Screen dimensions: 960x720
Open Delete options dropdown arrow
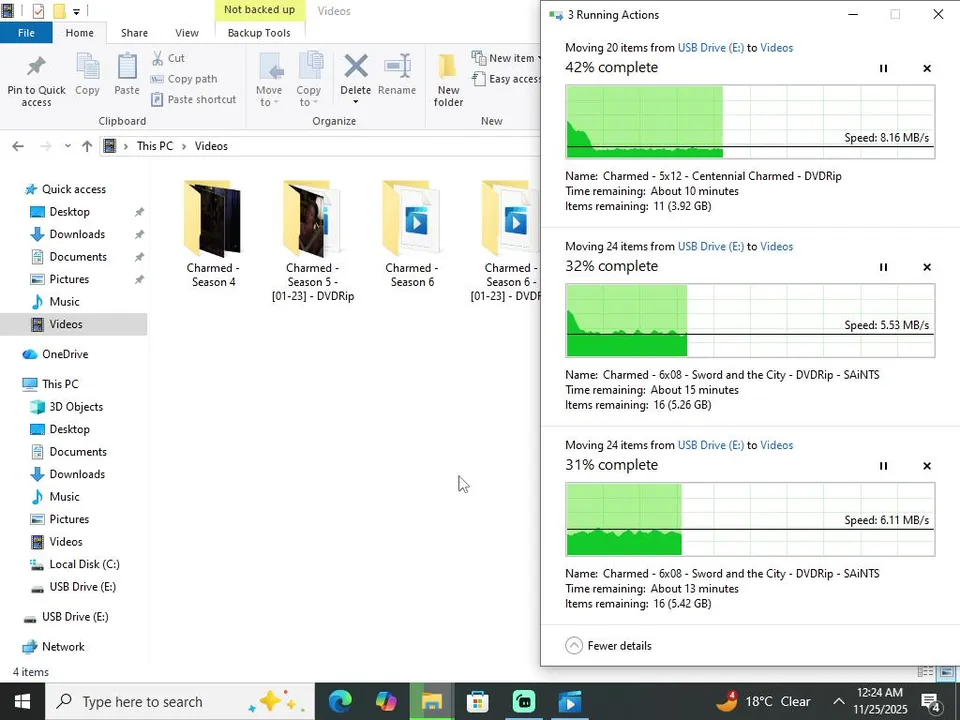[x=356, y=102]
